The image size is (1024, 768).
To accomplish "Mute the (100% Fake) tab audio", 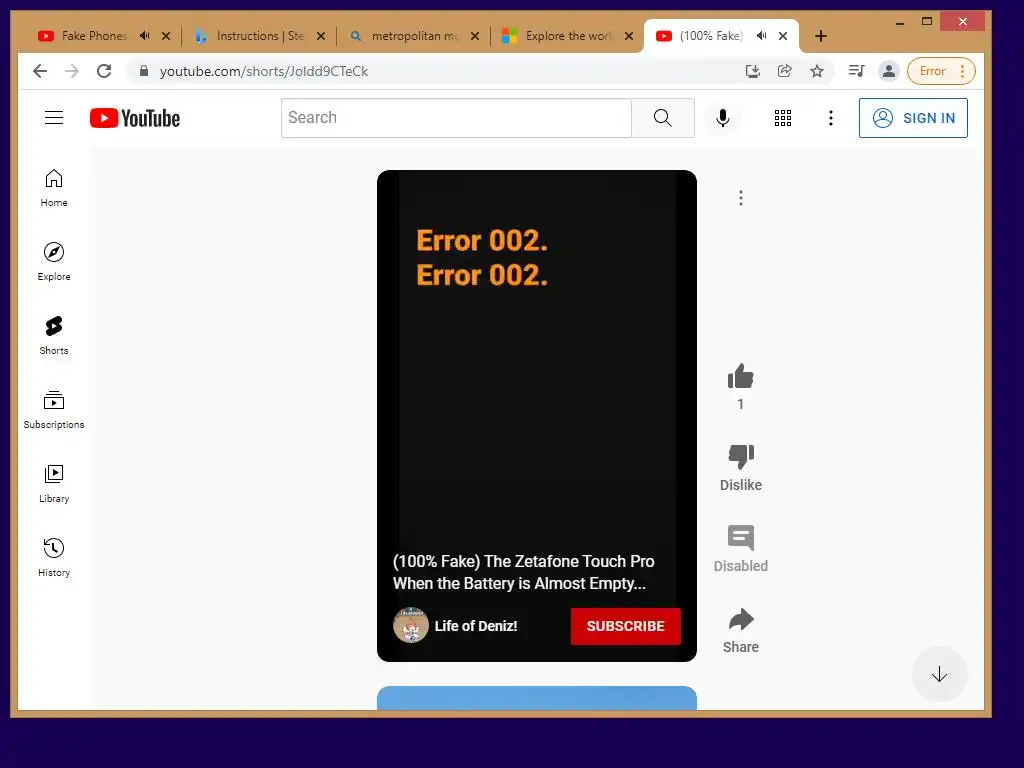I will click(x=761, y=36).
